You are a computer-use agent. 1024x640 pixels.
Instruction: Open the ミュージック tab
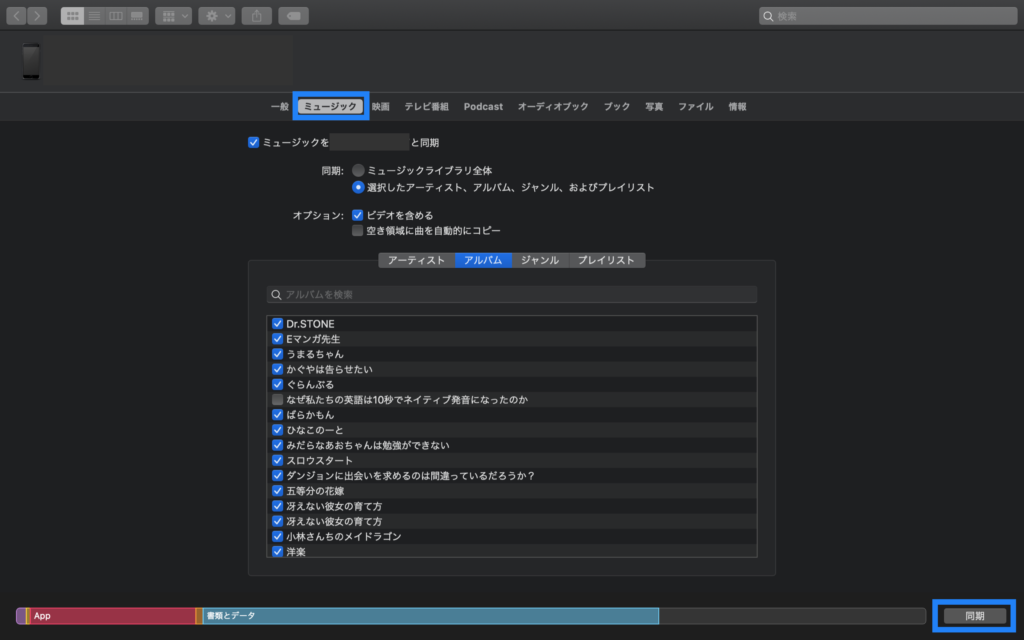(x=330, y=106)
